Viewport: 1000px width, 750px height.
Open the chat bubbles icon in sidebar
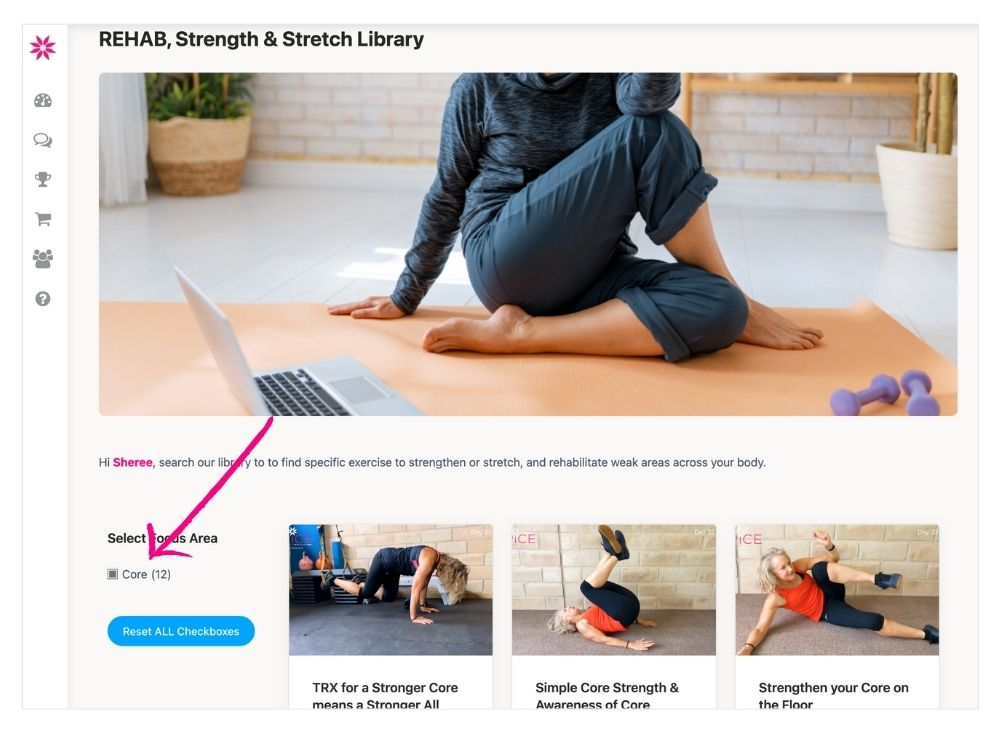[x=43, y=140]
